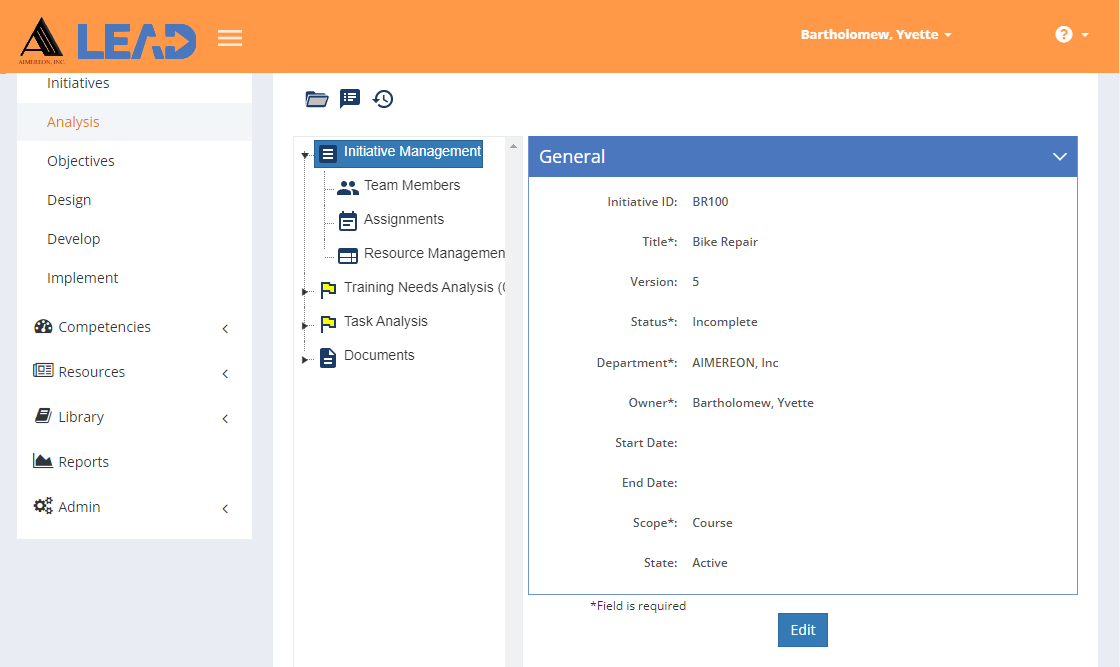The image size is (1120, 667).
Task: Select Team Members tree item
Action: click(x=412, y=185)
